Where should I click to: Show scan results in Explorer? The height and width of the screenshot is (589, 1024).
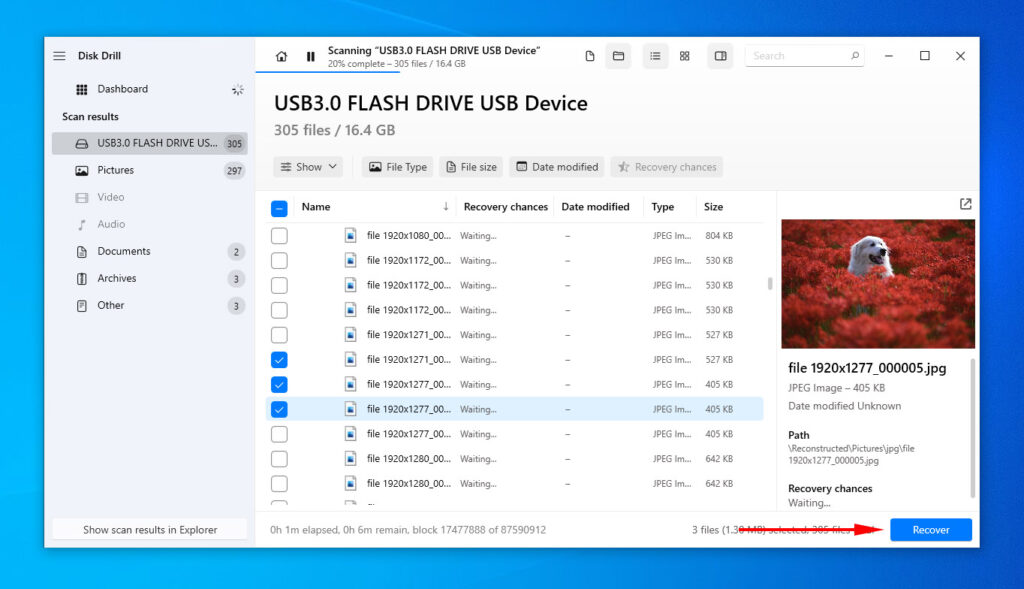tap(148, 528)
